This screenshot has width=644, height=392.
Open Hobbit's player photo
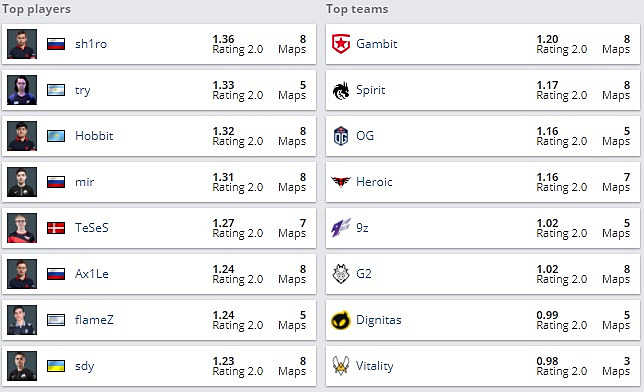22,136
